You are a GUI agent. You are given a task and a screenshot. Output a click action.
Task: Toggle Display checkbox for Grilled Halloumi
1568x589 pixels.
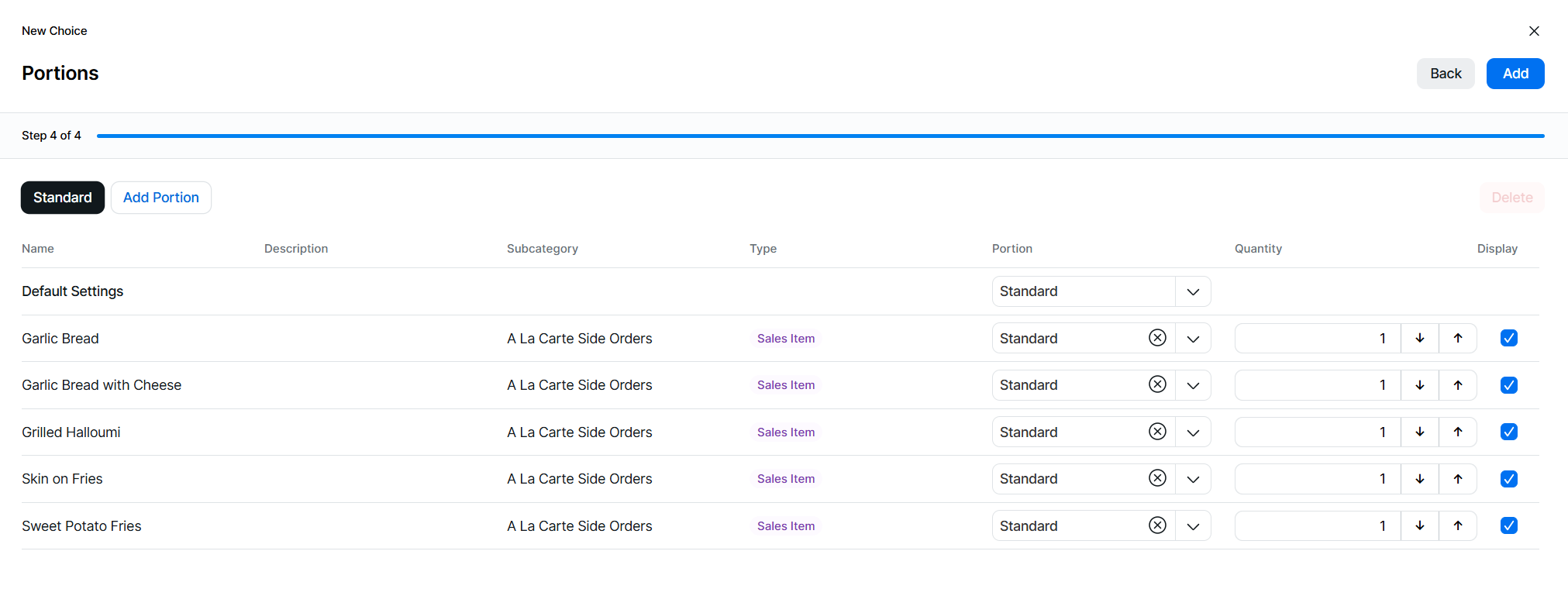tap(1508, 432)
